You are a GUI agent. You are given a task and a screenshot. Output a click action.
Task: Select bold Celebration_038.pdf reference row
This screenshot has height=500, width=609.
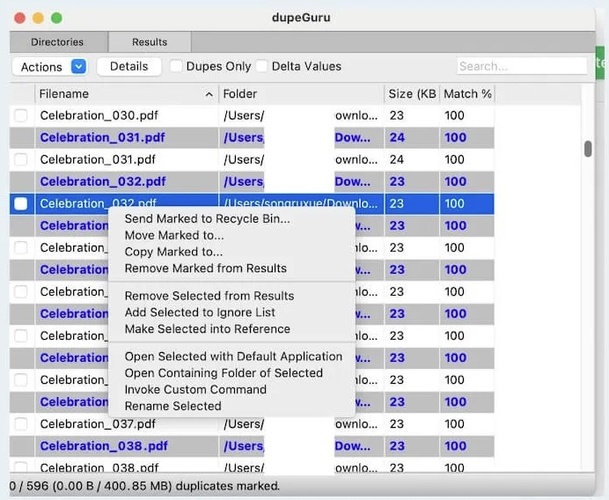pyautogui.click(x=252, y=446)
